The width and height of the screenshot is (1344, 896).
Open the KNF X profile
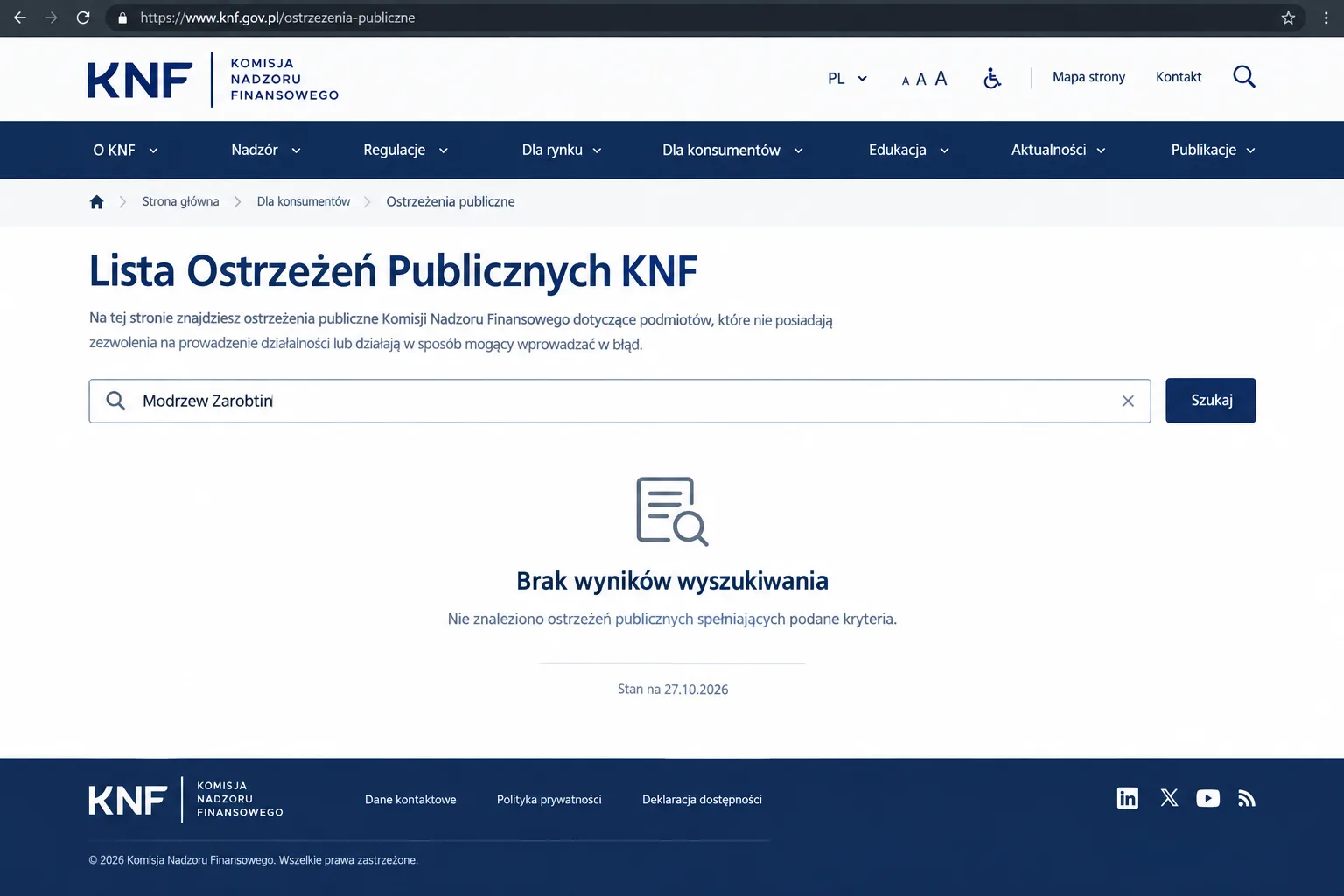tap(1169, 798)
